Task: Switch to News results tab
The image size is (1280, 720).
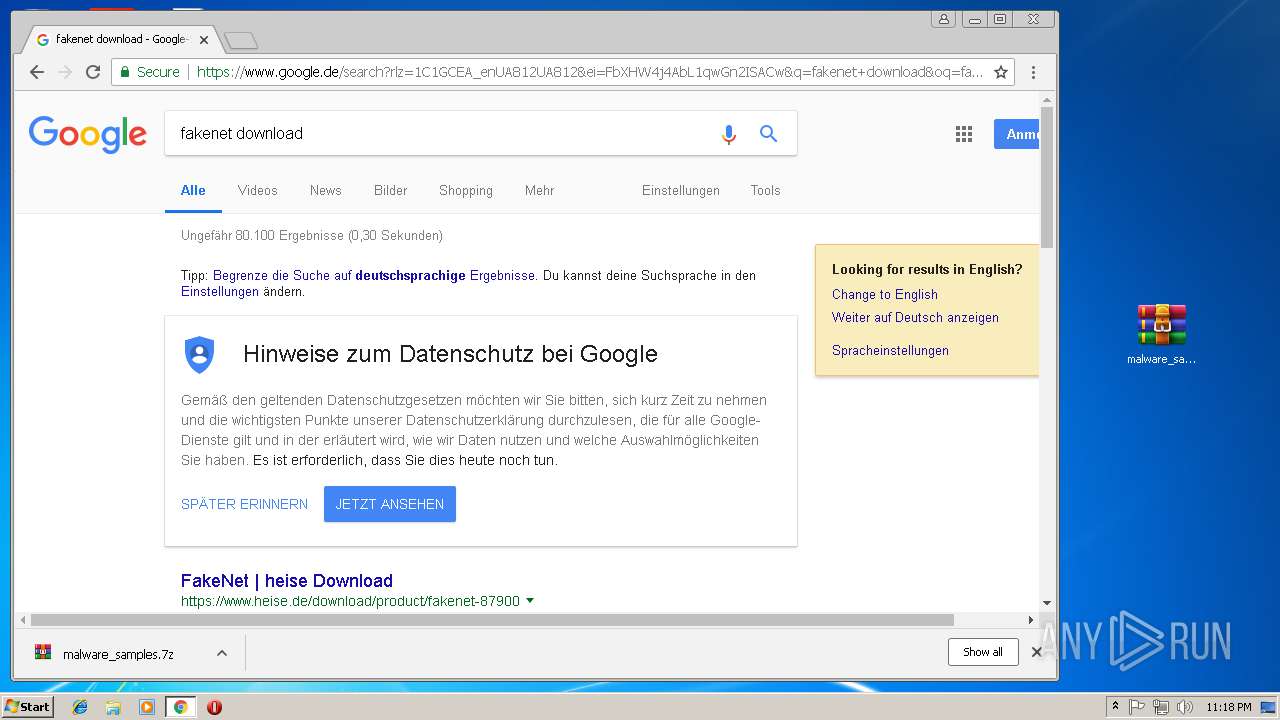Action: pos(326,190)
